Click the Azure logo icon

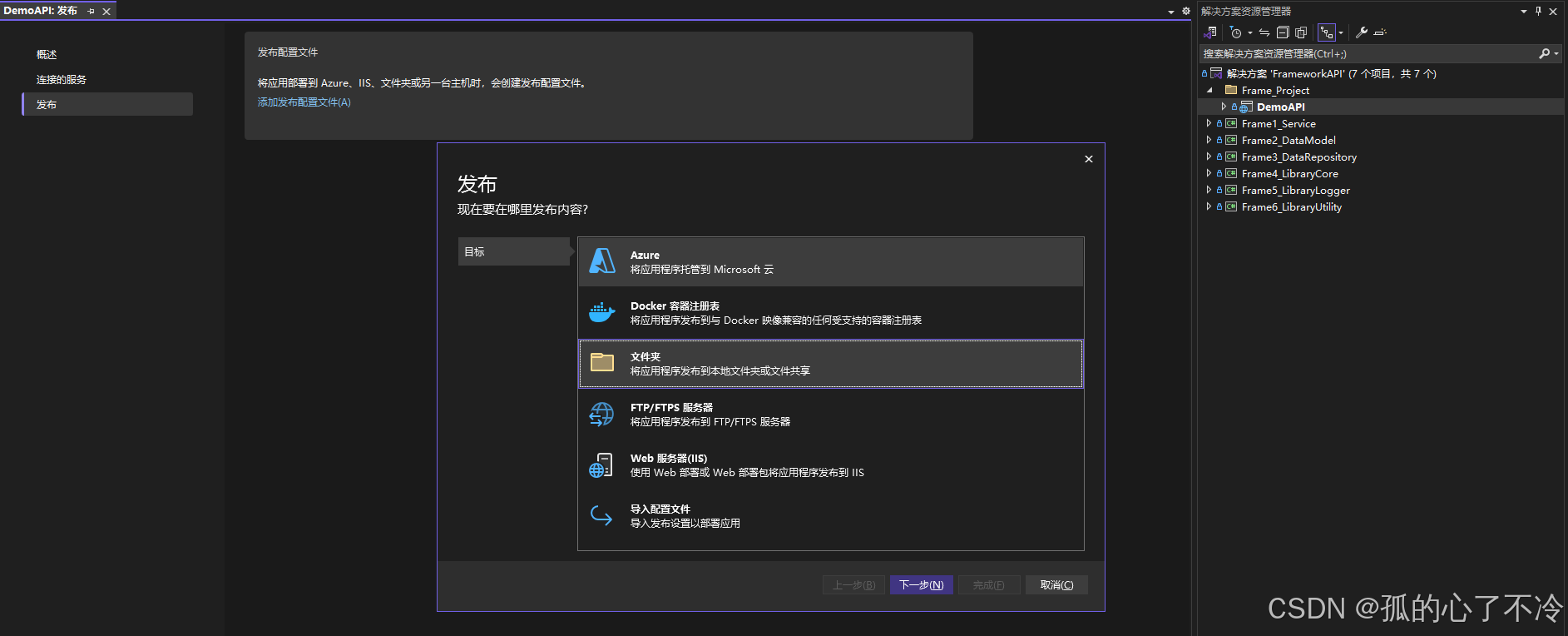(x=602, y=261)
